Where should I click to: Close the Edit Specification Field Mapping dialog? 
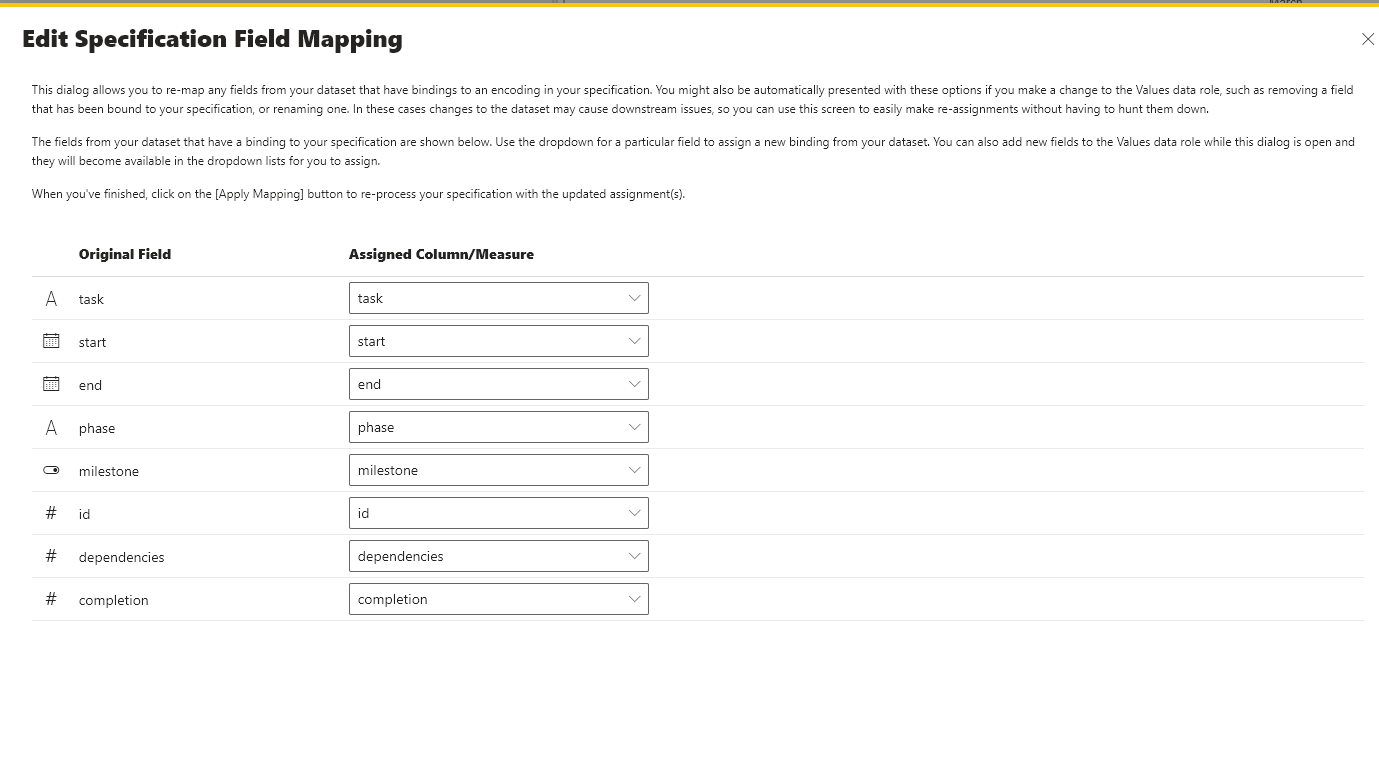click(x=1368, y=39)
